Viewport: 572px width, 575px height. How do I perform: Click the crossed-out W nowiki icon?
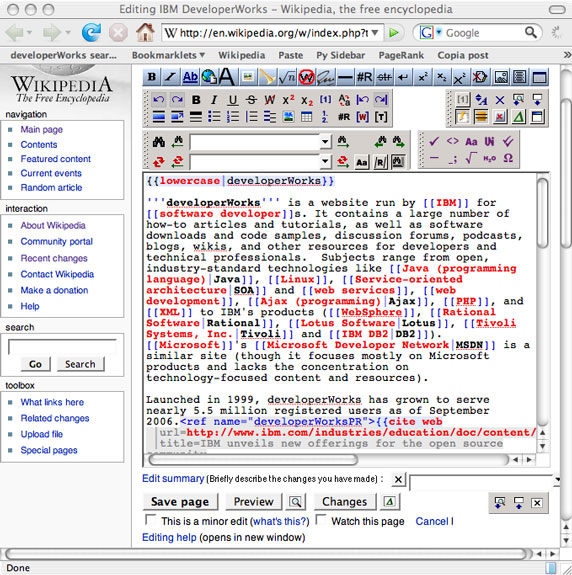tap(306, 77)
